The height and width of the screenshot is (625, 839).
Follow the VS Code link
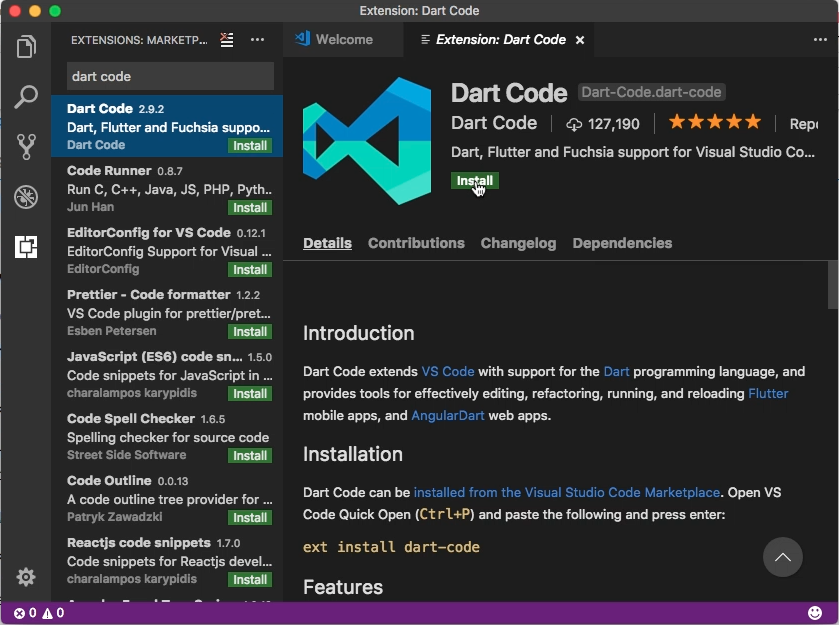click(448, 371)
